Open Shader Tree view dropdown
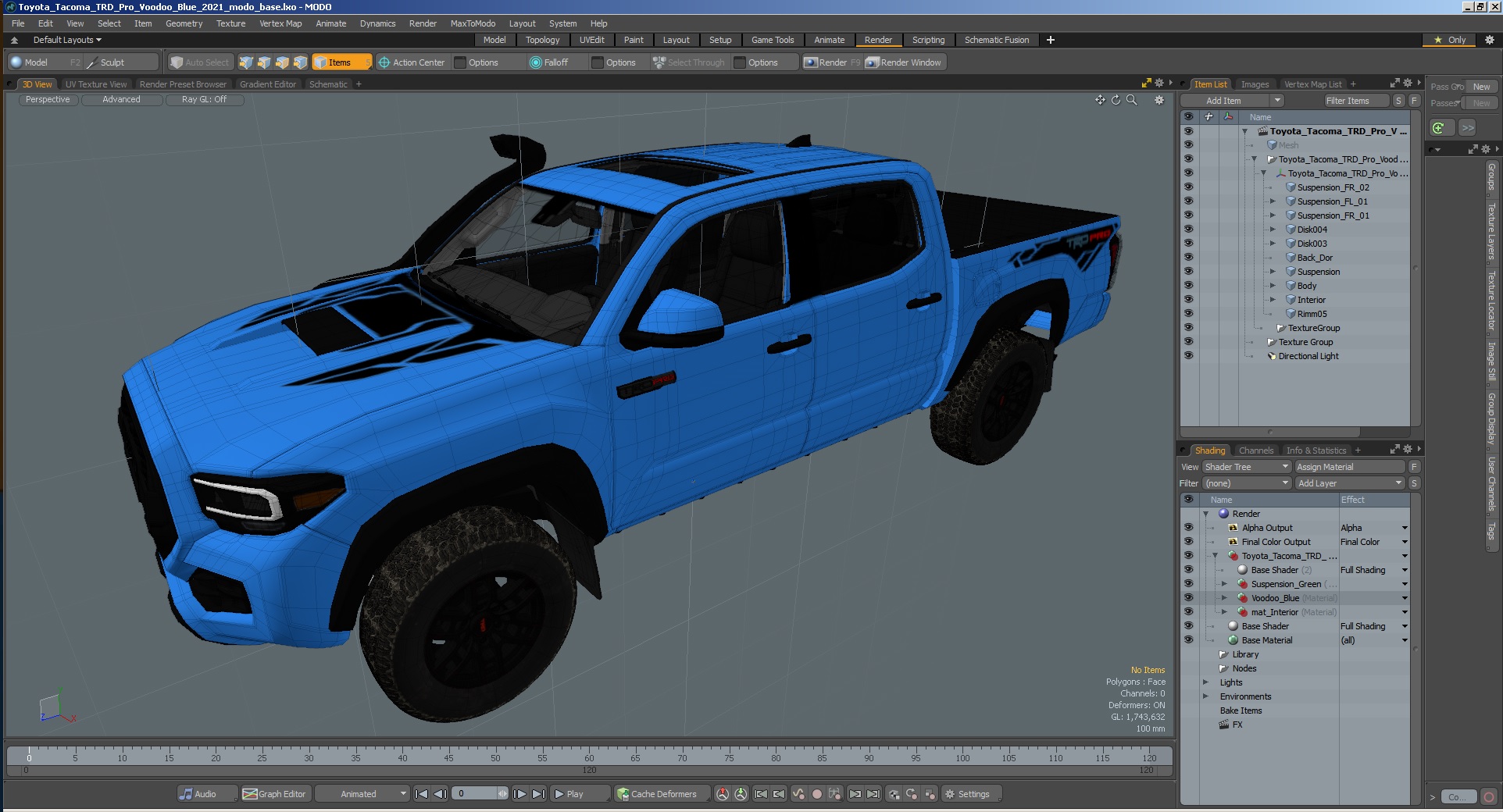This screenshot has height=812, width=1503. pyautogui.click(x=1247, y=467)
